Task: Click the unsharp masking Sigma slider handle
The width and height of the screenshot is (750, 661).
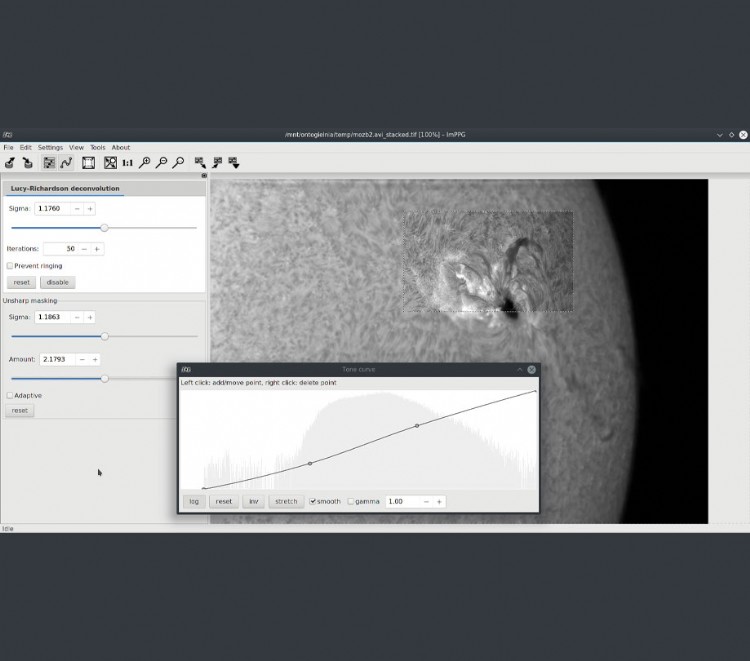Action: coord(104,336)
